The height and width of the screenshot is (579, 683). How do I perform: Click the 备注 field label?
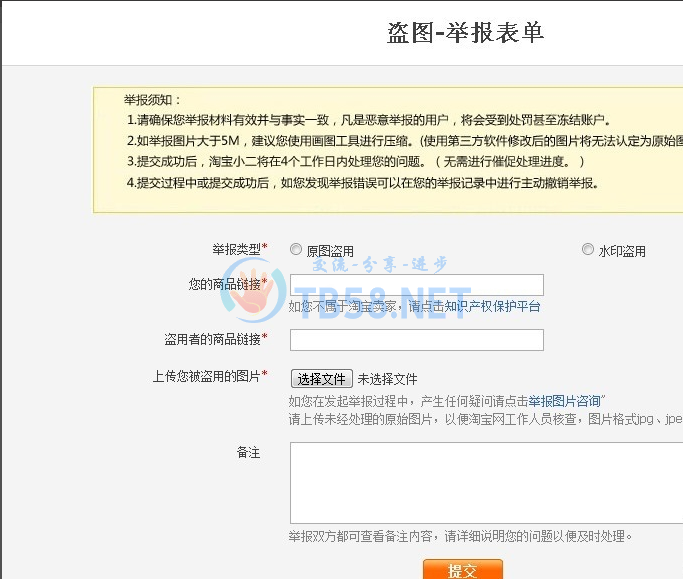coord(248,453)
